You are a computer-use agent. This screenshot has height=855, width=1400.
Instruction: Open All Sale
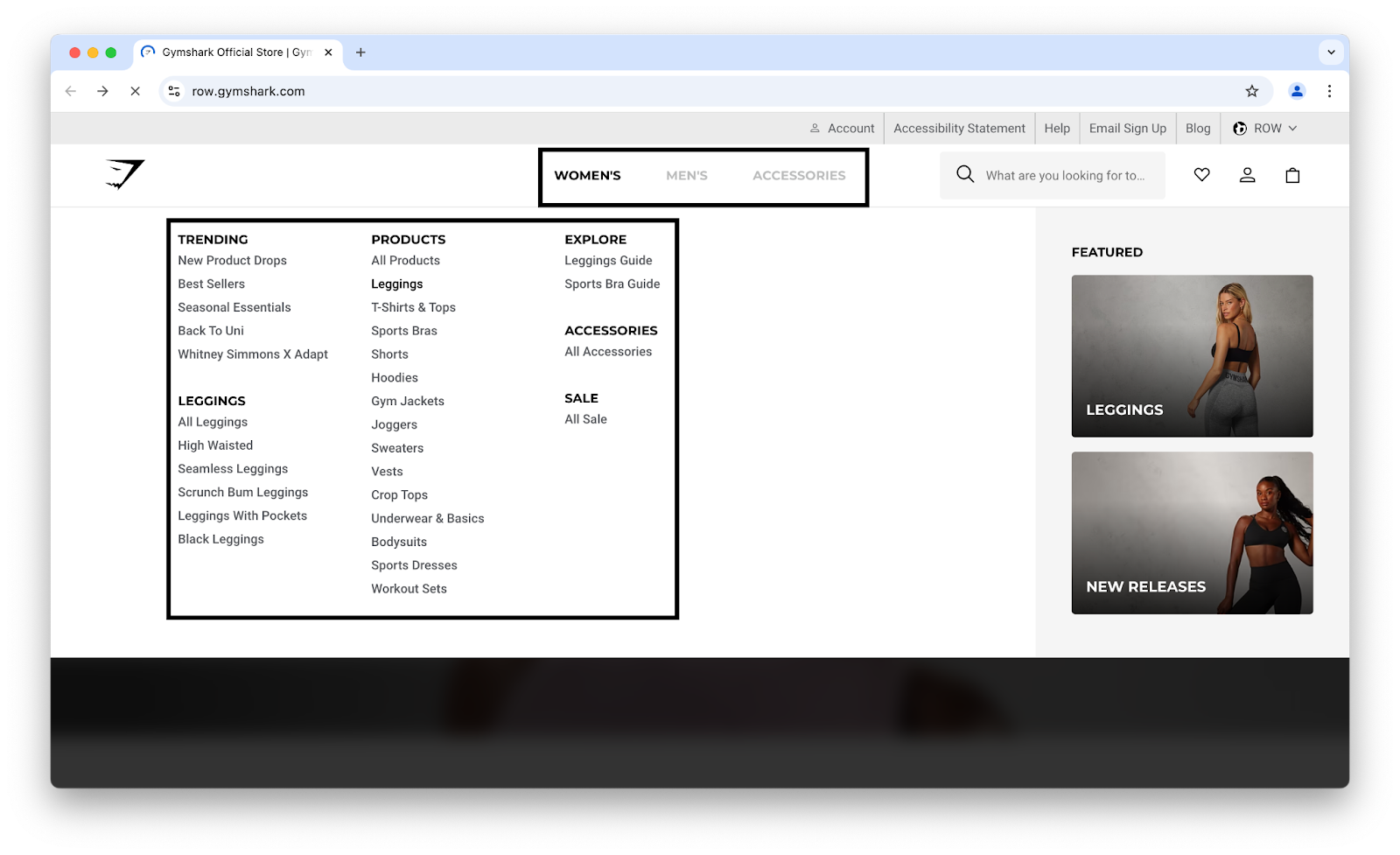click(x=585, y=419)
